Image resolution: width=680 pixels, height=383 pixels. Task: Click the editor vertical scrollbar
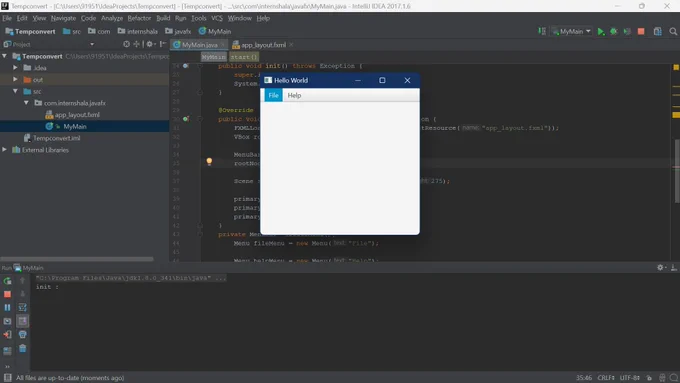(x=677, y=171)
